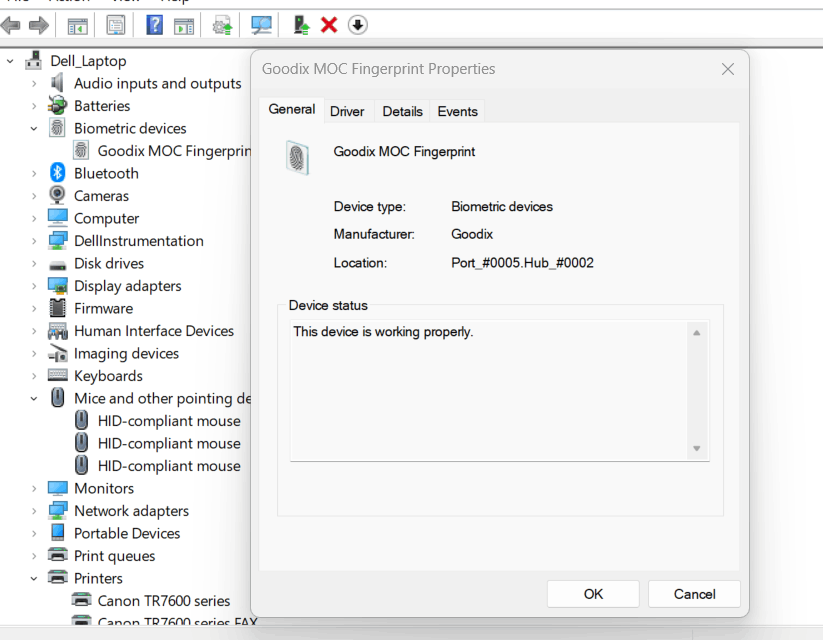Screen dimensions: 823x640
Task: Click the Help toolbar icon
Action: (153, 24)
